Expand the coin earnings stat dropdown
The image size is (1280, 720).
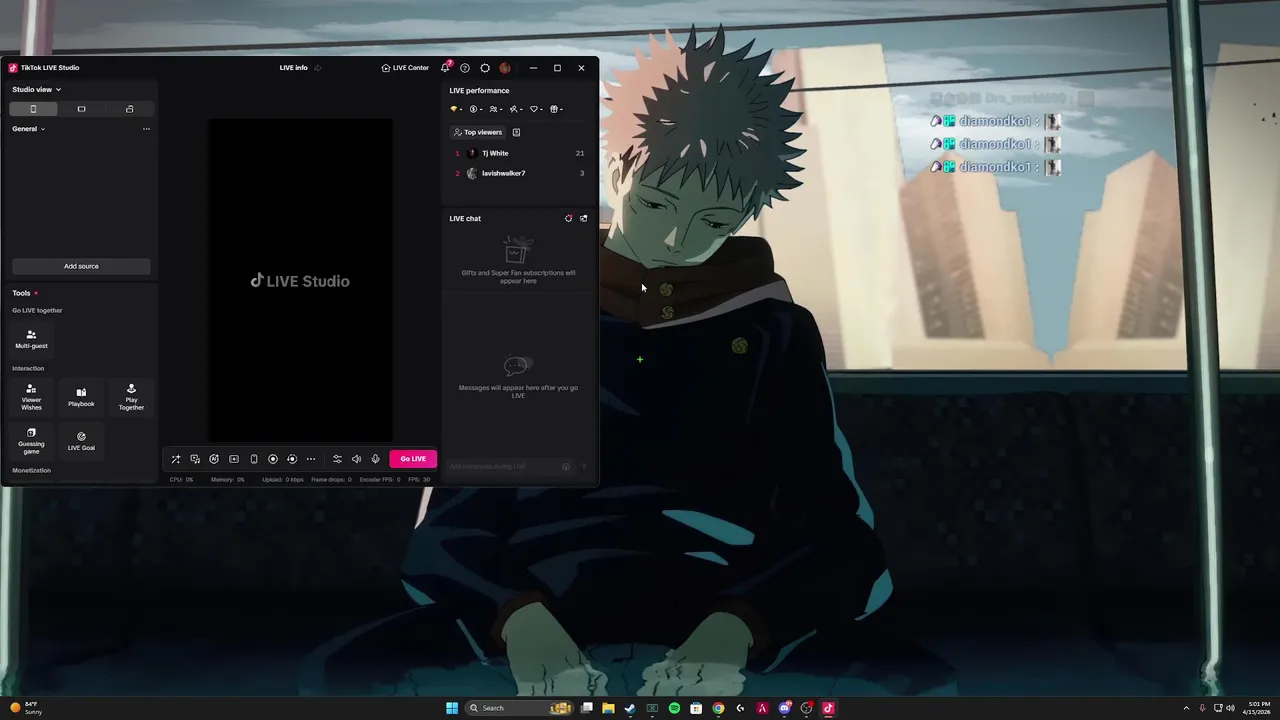tap(476, 109)
